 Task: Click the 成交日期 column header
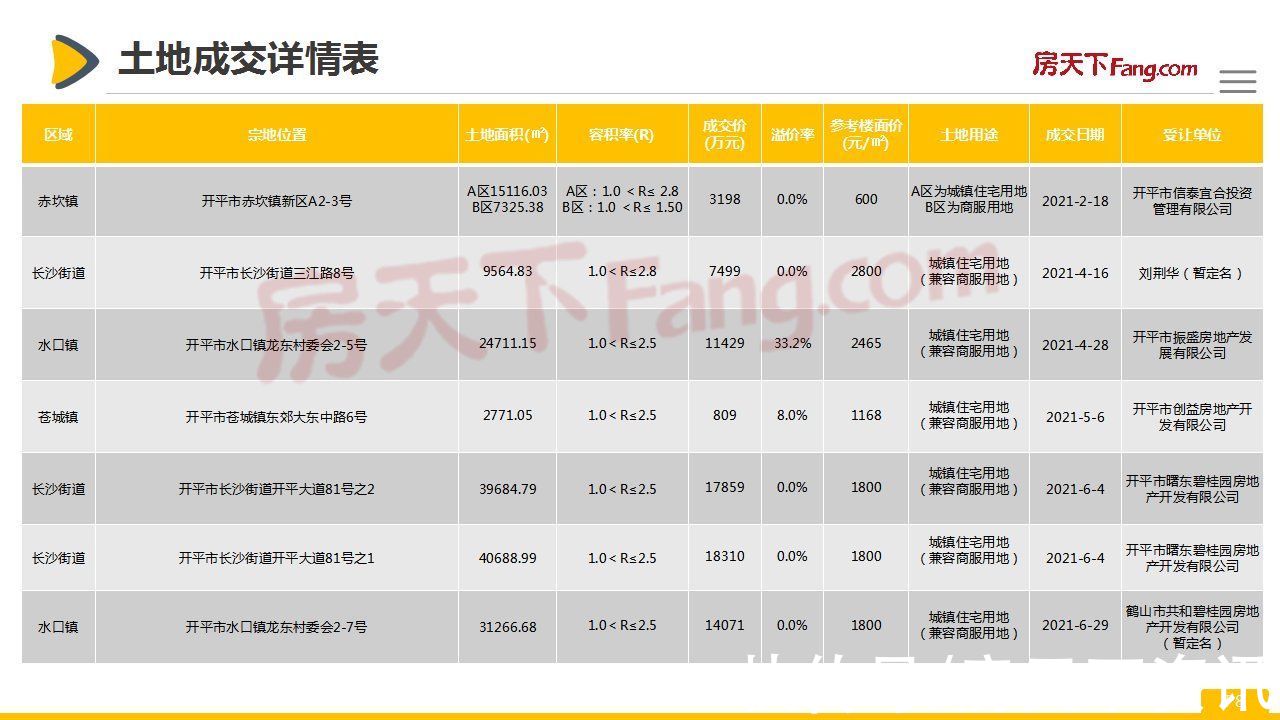[x=1075, y=134]
